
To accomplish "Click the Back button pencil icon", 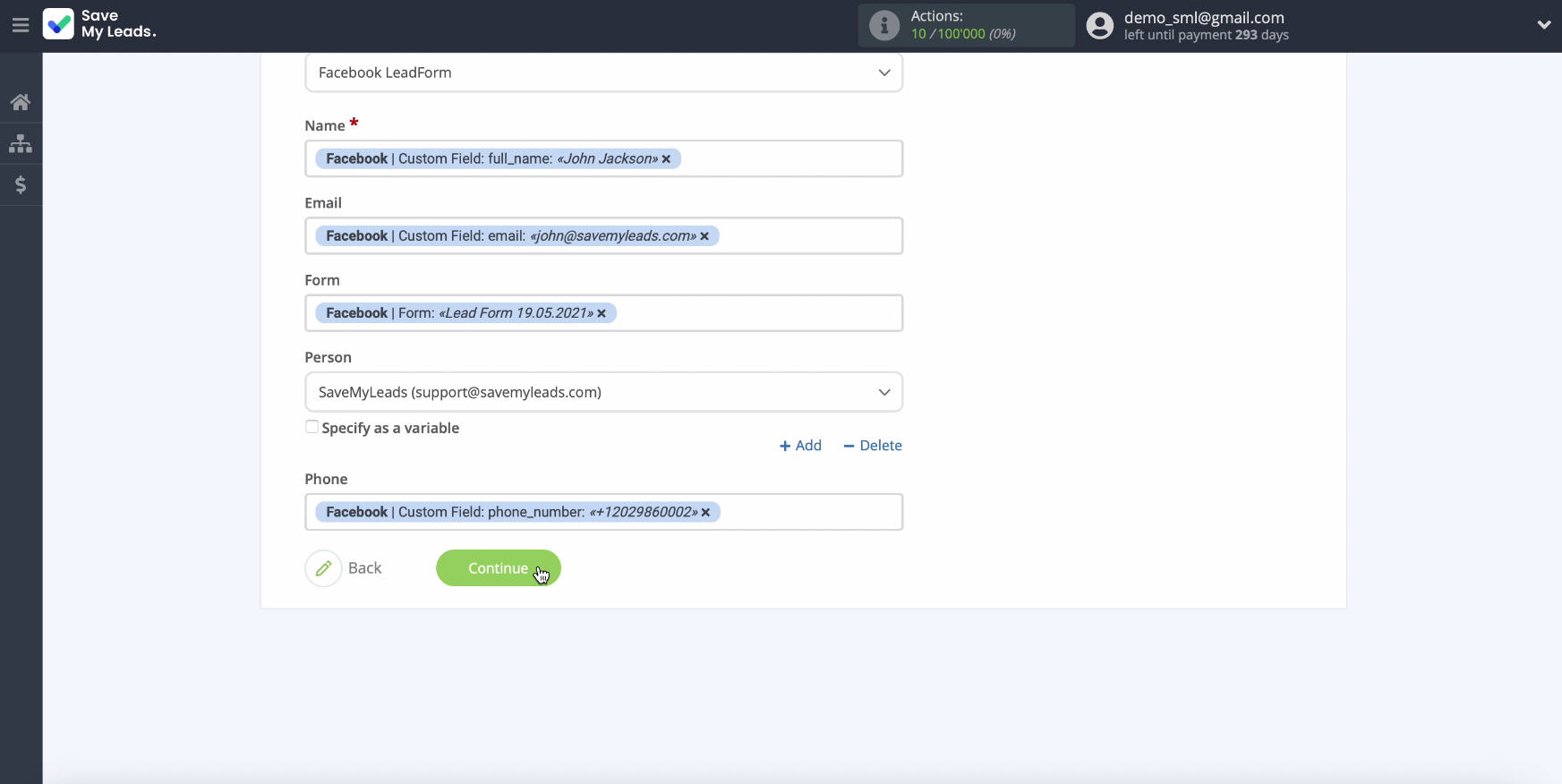I will pyautogui.click(x=323, y=568).
